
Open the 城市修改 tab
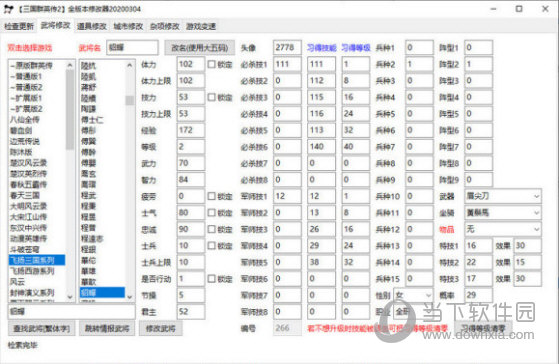coord(128,26)
